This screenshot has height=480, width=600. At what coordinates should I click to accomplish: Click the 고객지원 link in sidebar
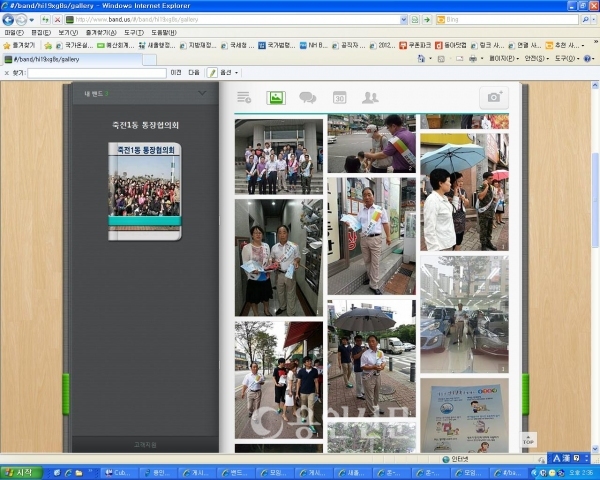coord(145,443)
